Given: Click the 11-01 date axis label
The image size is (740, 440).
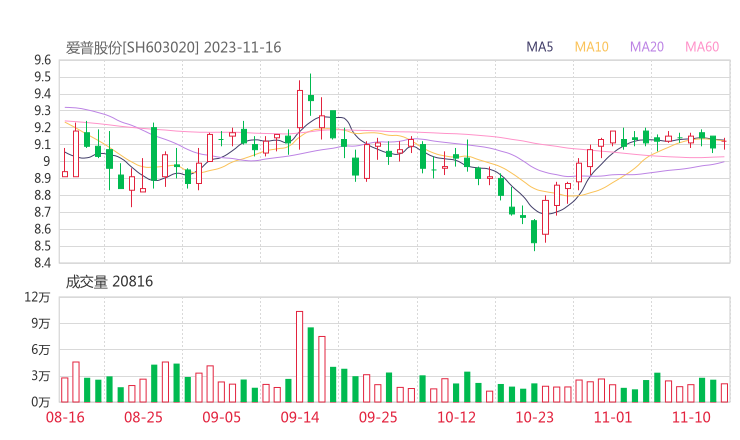Looking at the screenshot, I should [x=613, y=417].
